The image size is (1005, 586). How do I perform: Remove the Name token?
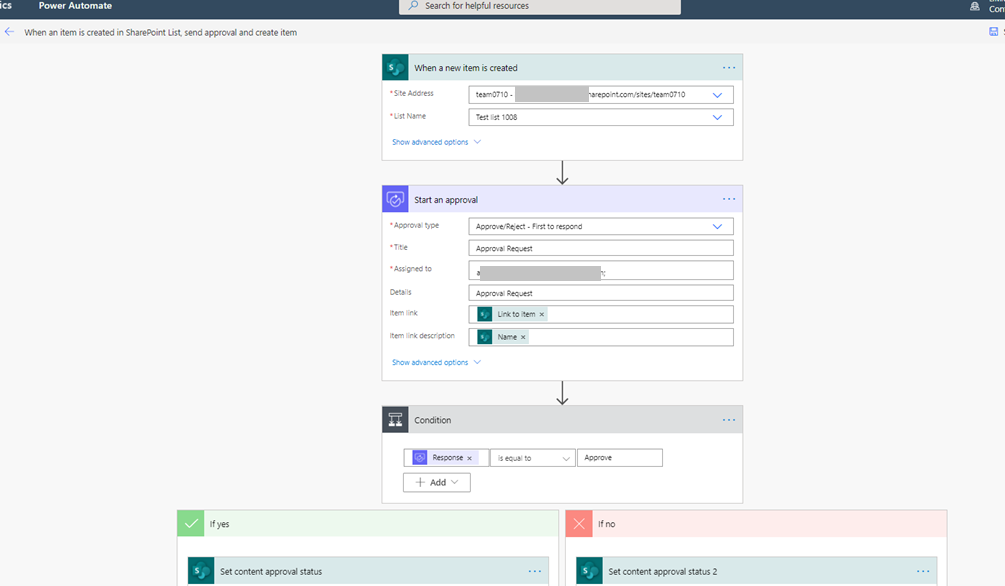point(523,337)
